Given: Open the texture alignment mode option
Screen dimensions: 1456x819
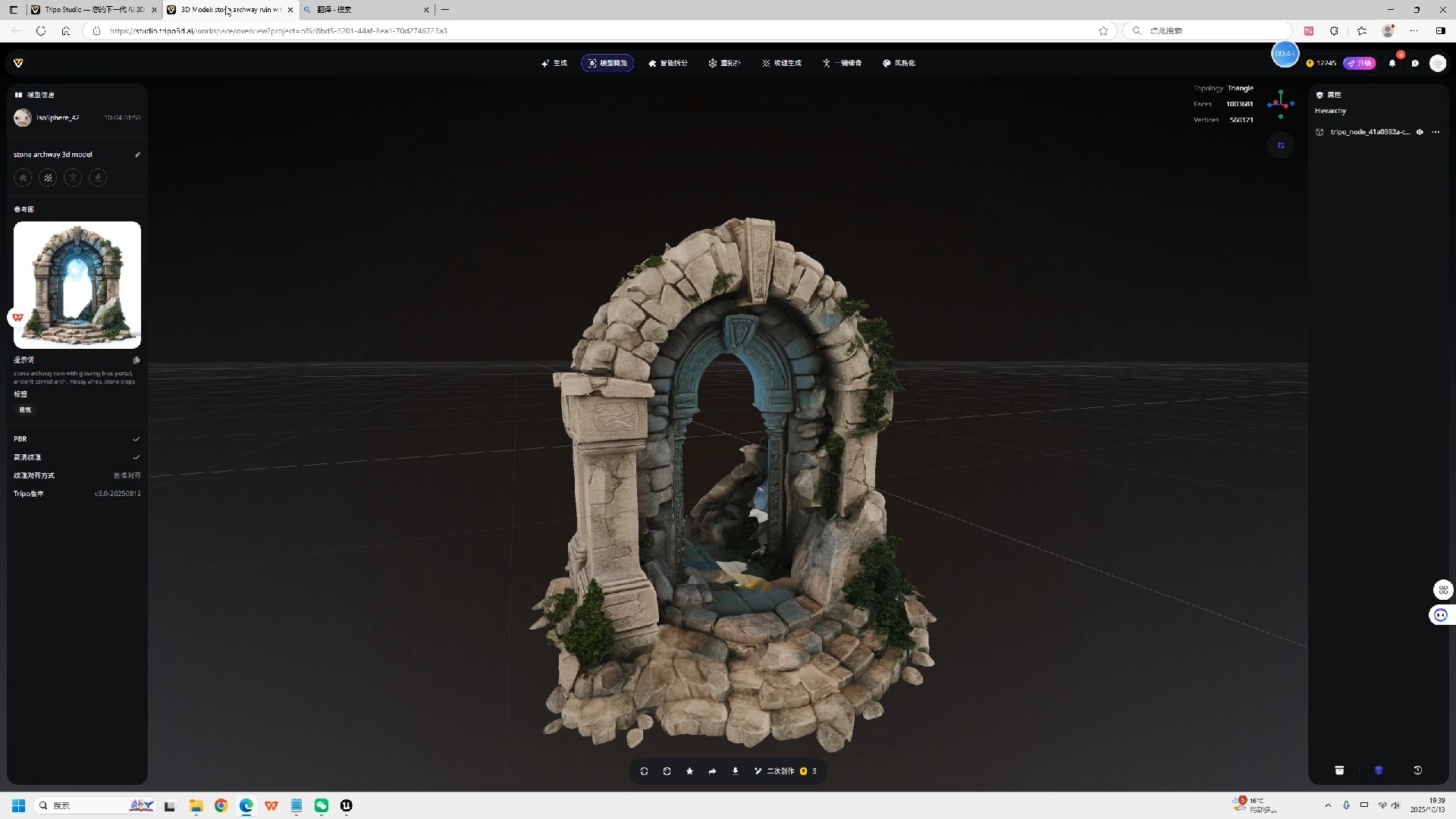Looking at the screenshot, I should coord(127,475).
